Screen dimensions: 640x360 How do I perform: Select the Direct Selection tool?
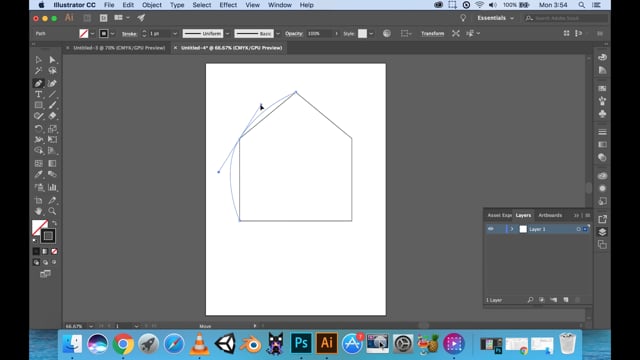(52, 60)
